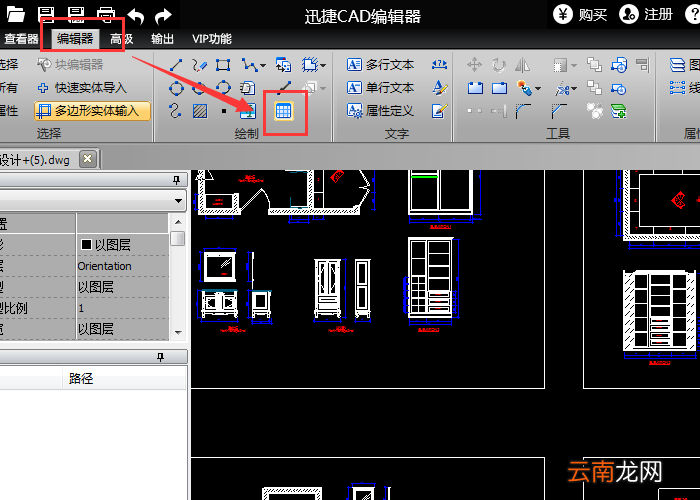The image size is (700, 500).
Task: Close the 设计+(5).dwg tab
Action: (x=88, y=159)
